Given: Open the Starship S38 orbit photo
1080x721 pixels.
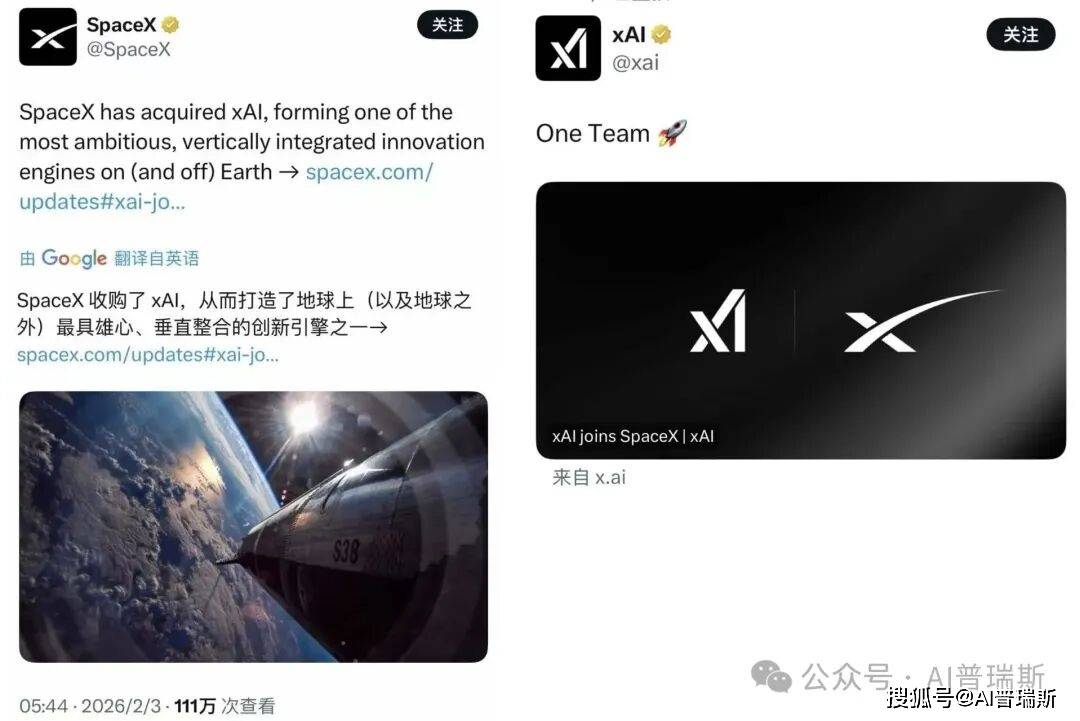Looking at the screenshot, I should tap(253, 527).
